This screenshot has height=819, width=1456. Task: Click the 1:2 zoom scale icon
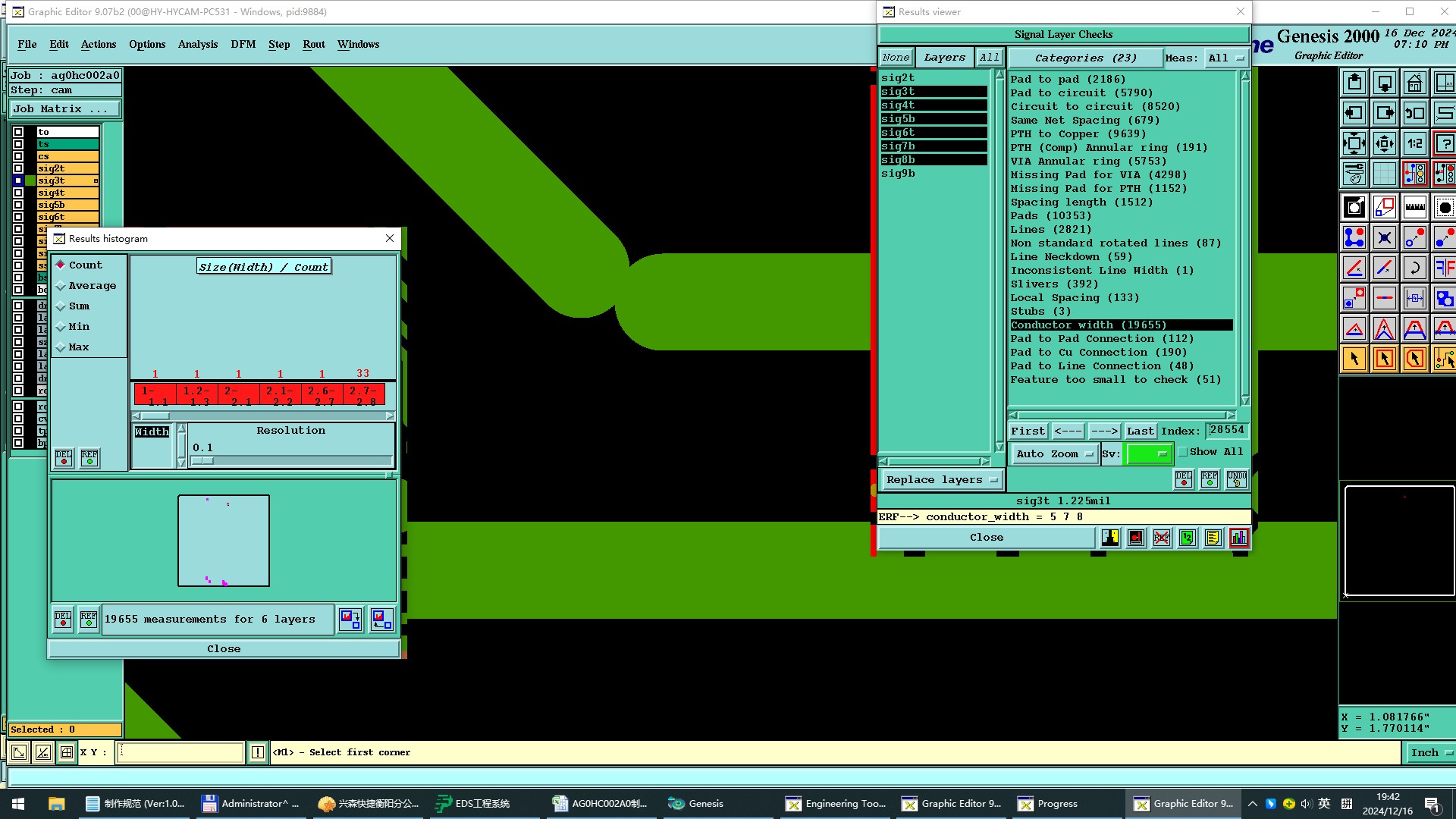(1415, 143)
